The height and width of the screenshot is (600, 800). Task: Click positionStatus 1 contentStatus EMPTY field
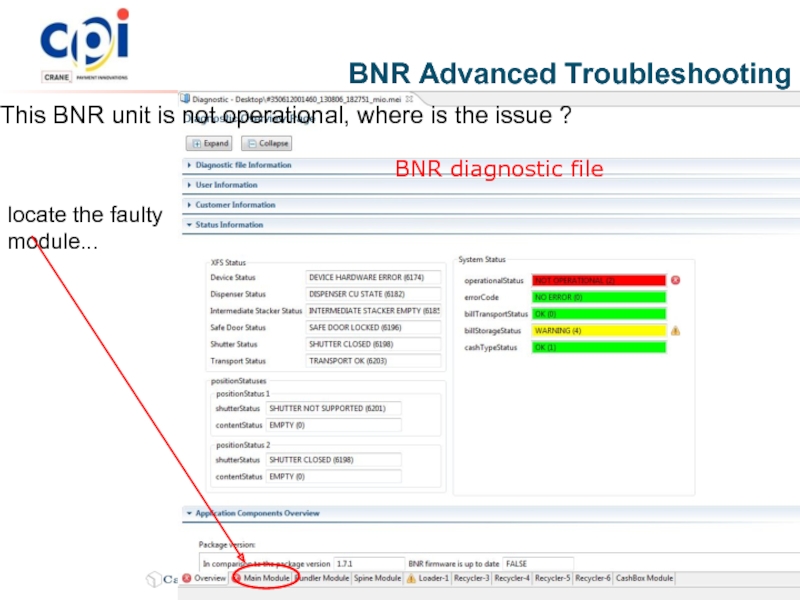pos(334,425)
